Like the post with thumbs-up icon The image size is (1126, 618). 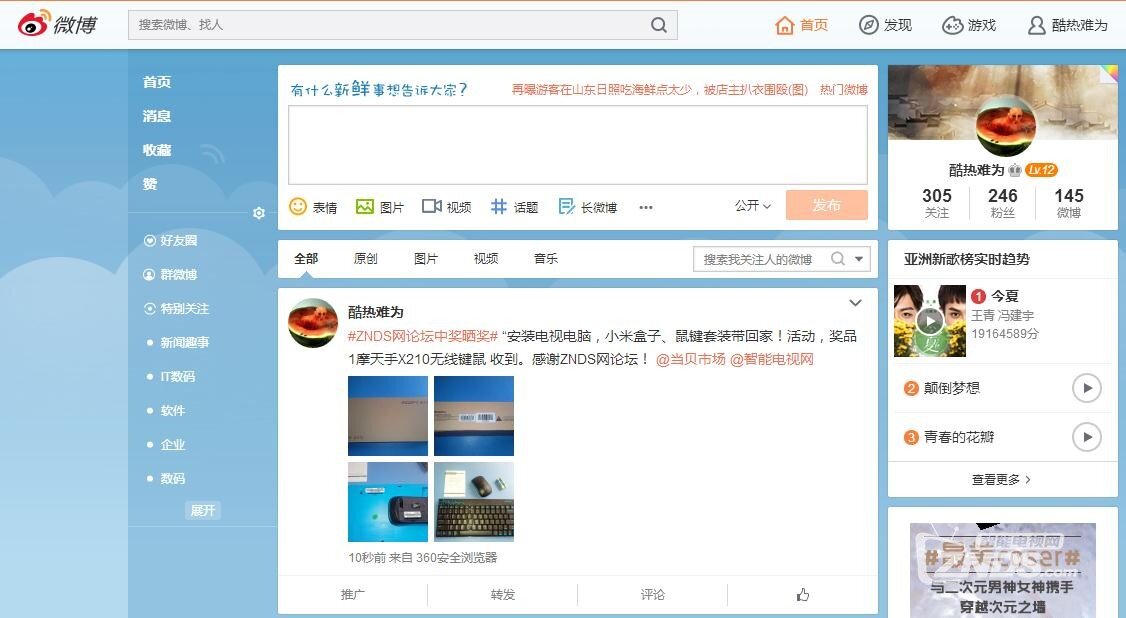click(x=802, y=594)
